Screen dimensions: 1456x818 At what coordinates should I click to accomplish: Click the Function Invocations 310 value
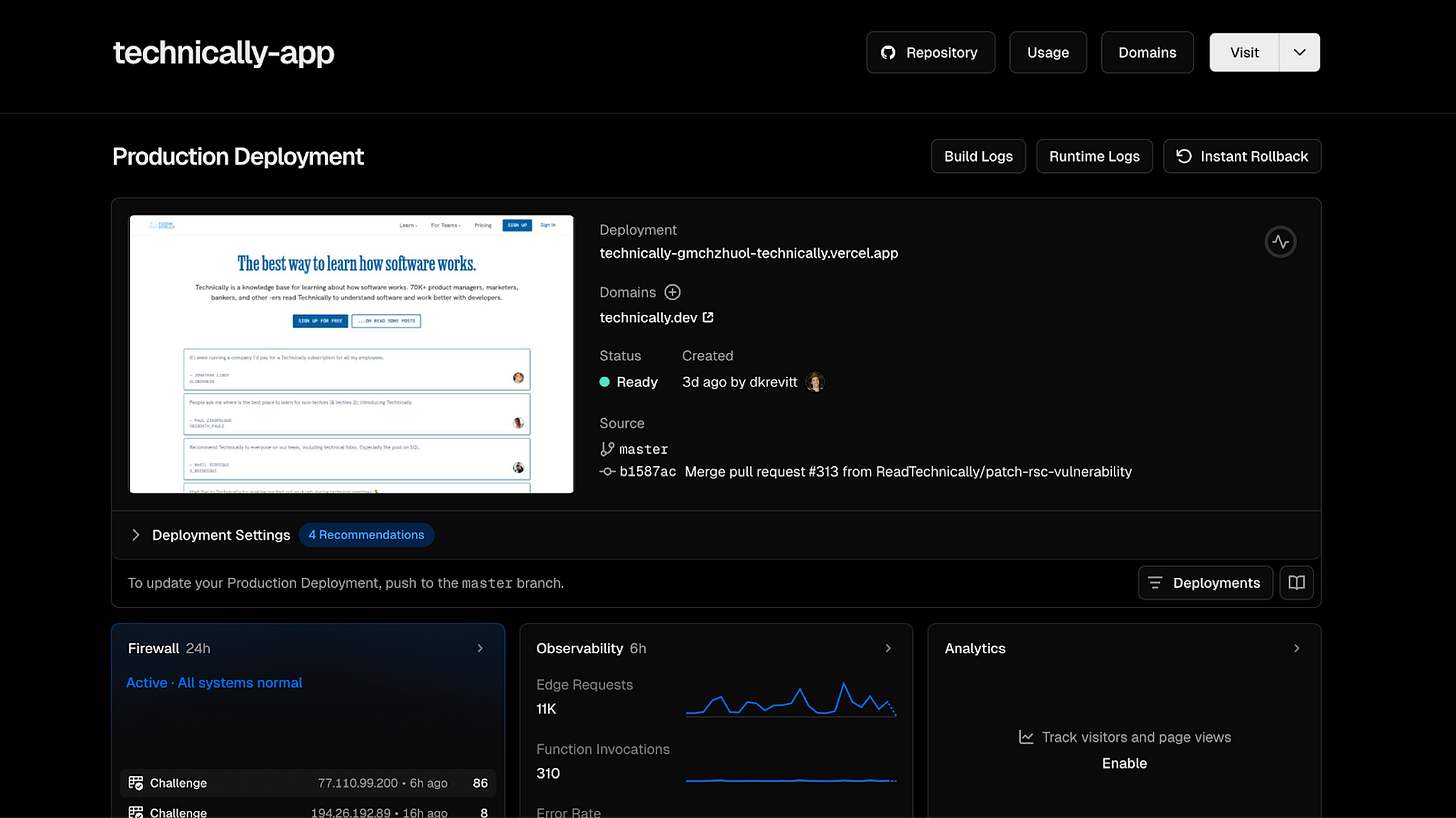(548, 773)
